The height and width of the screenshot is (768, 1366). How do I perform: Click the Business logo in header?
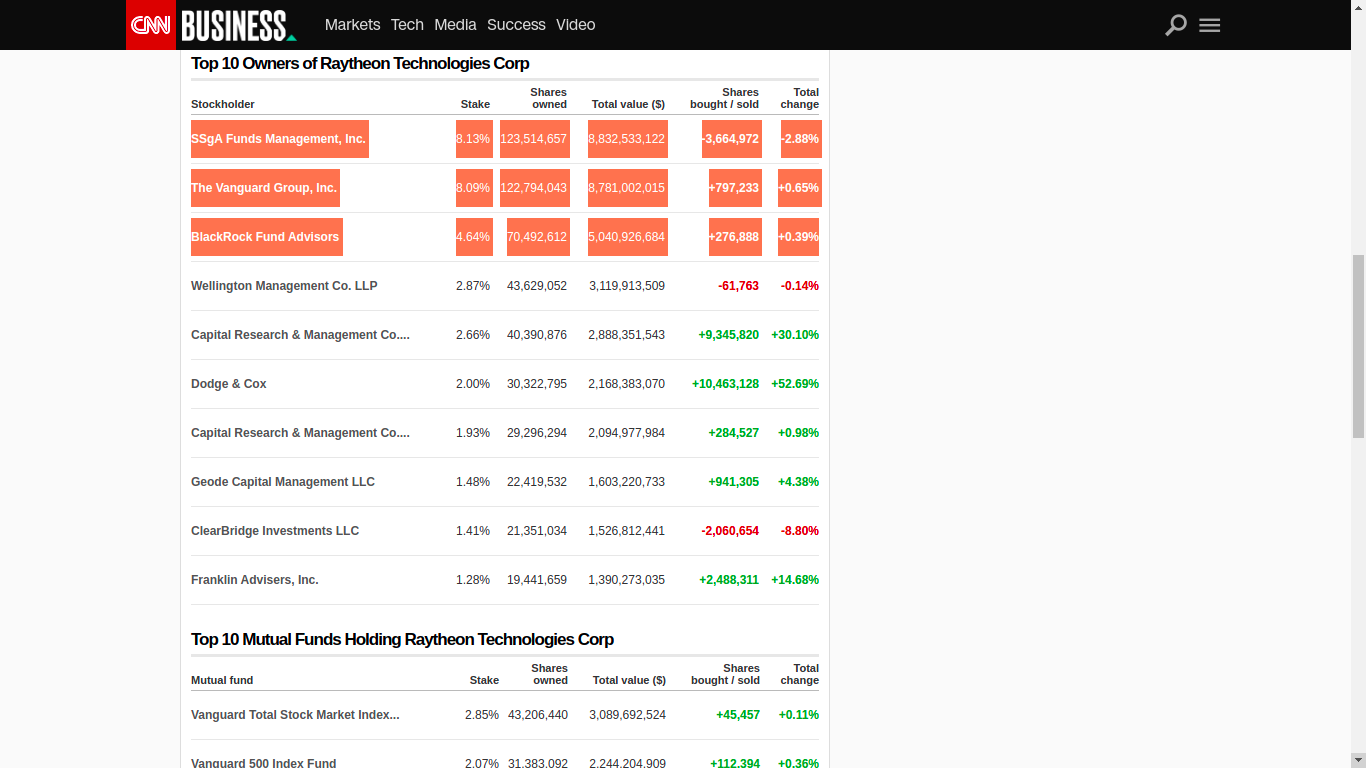coord(237,25)
